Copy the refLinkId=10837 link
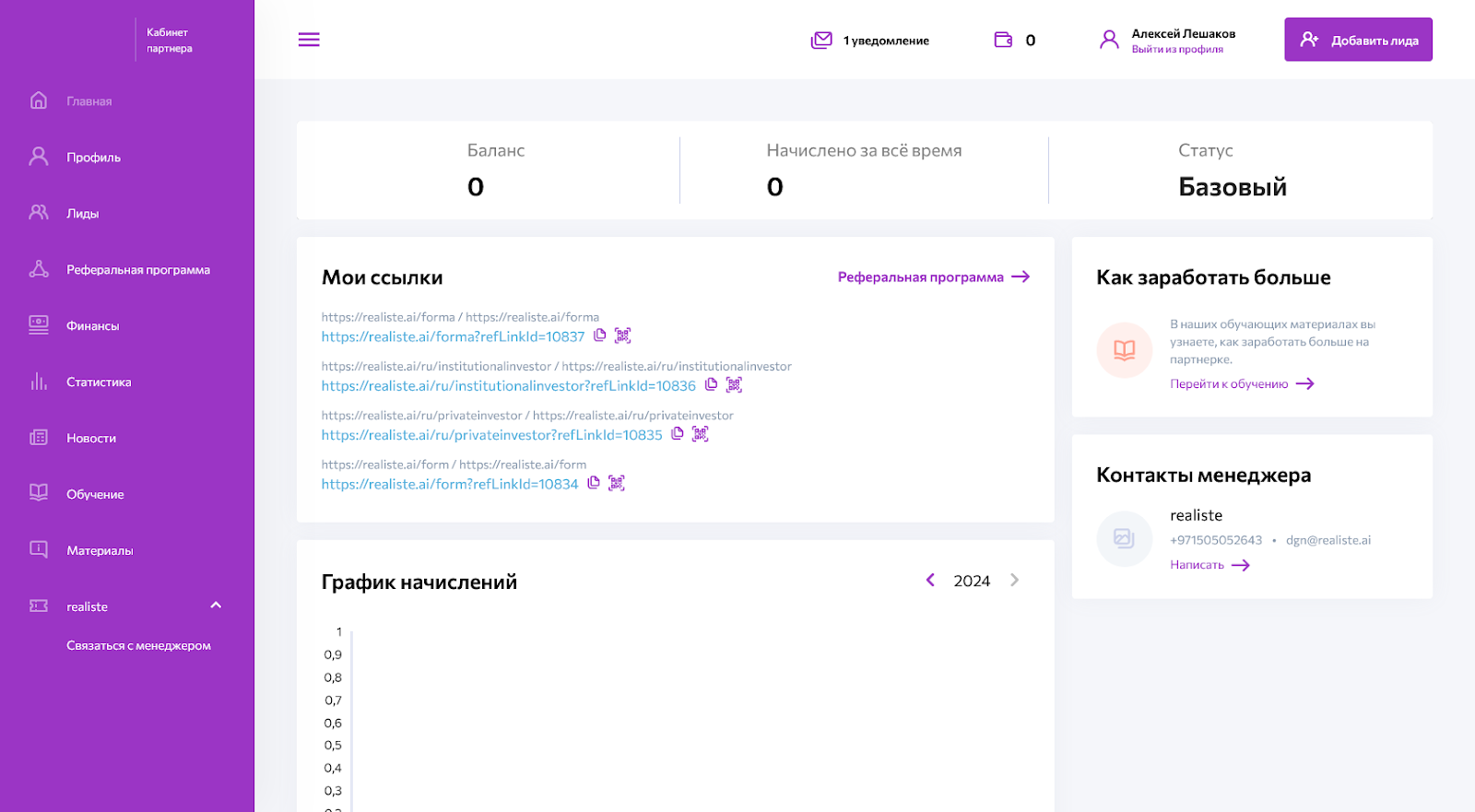 point(600,335)
